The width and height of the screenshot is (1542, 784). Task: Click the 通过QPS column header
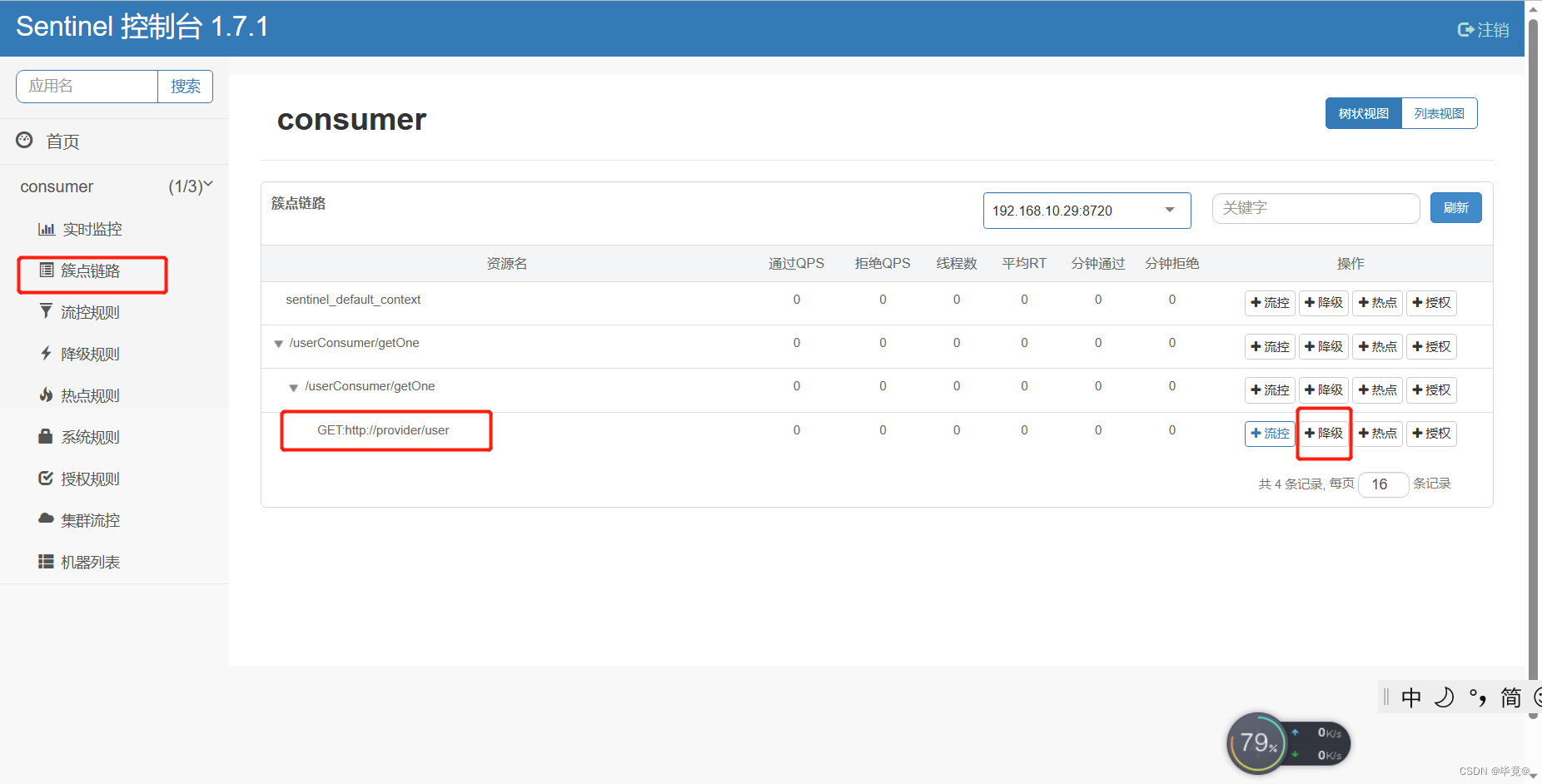796,264
